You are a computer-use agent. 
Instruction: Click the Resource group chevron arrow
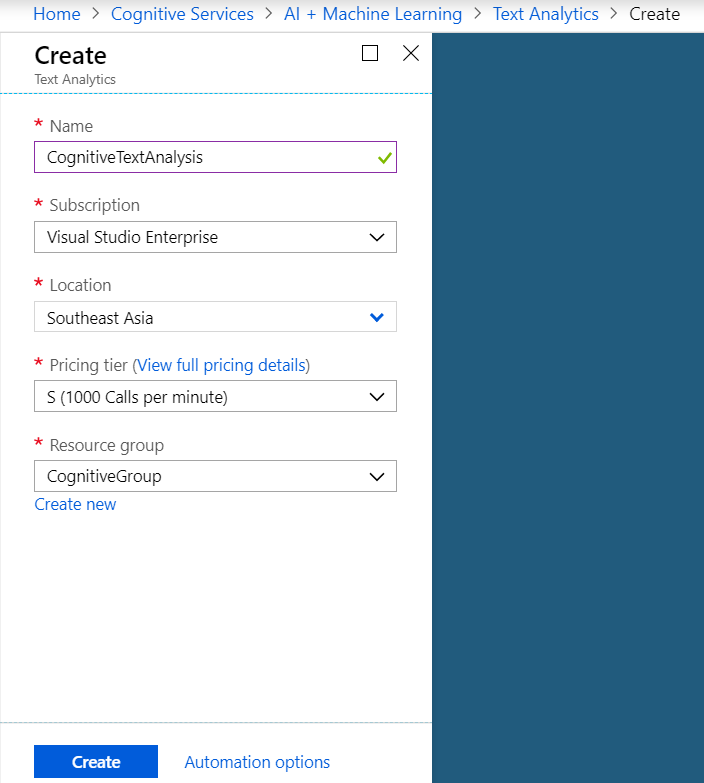coord(377,476)
